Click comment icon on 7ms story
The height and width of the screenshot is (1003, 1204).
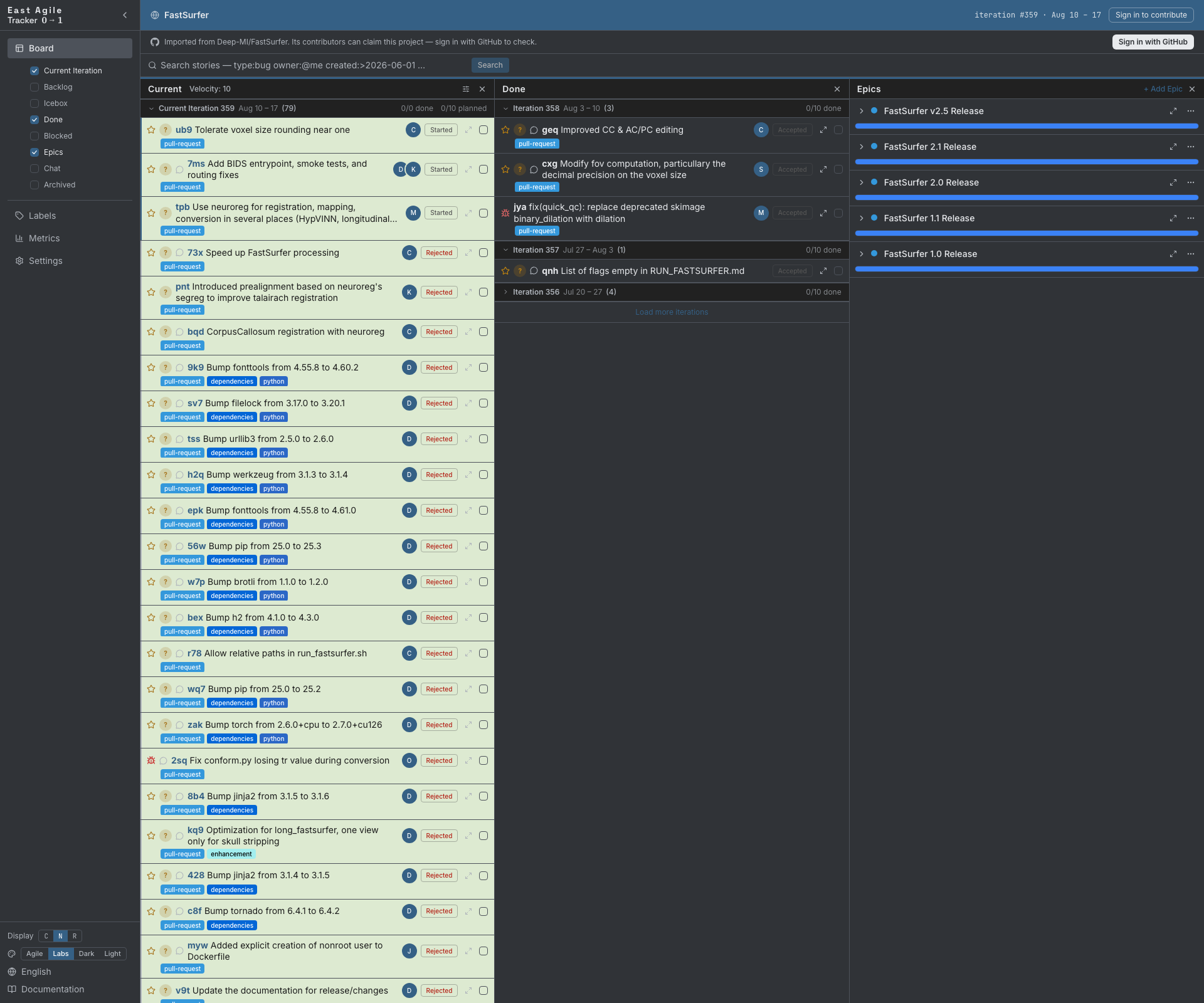click(179, 169)
